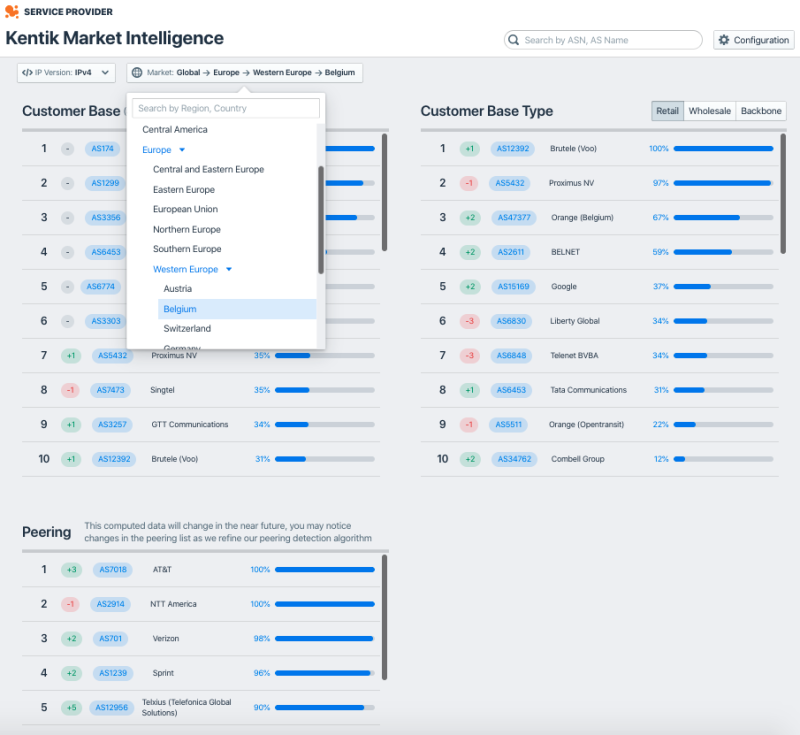Open AS3356 tag in Customer Base
This screenshot has height=735, width=800.
pos(106,217)
